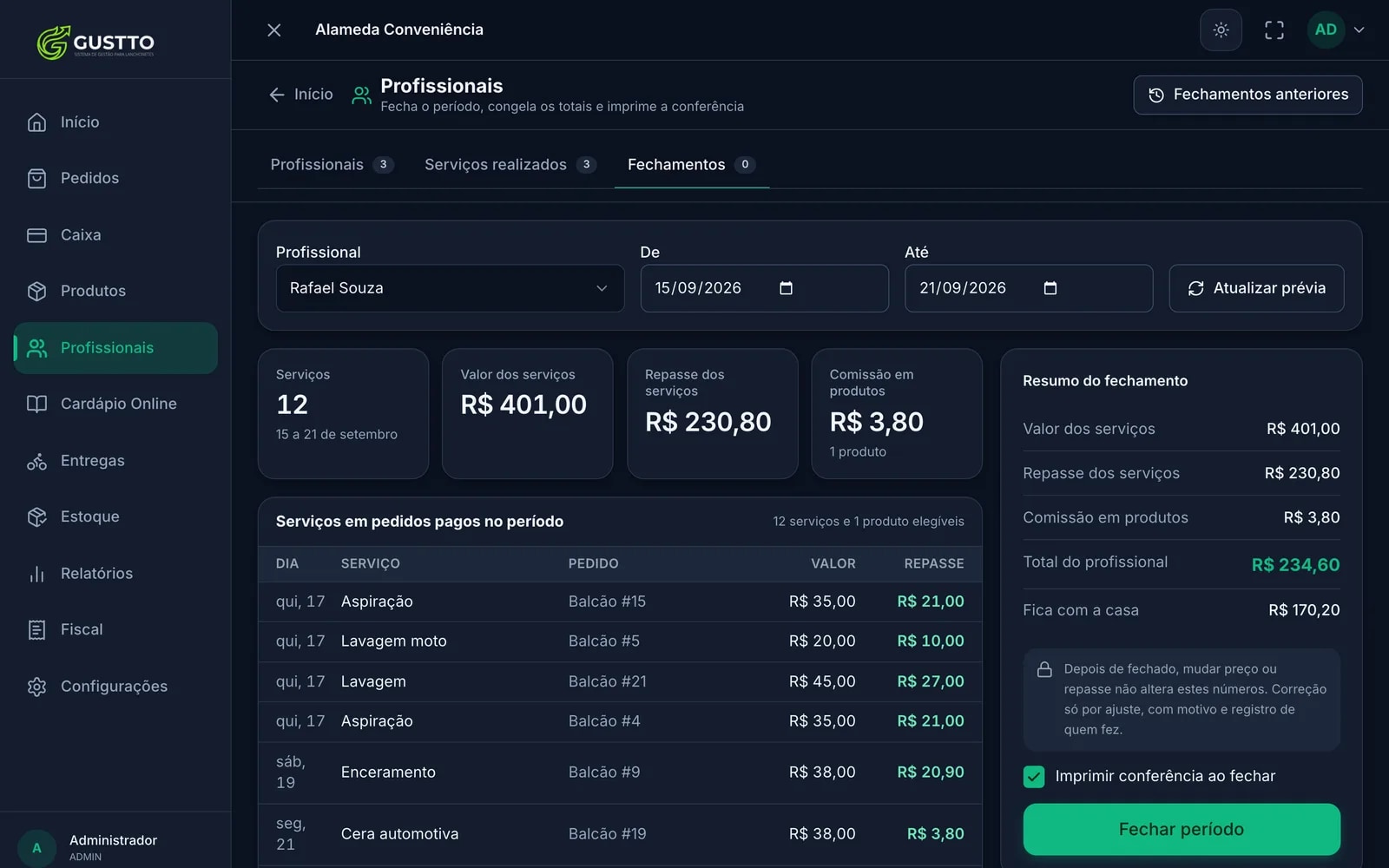The height and width of the screenshot is (868, 1389).
Task: Toggle light theme sun icon
Action: (x=1221, y=30)
